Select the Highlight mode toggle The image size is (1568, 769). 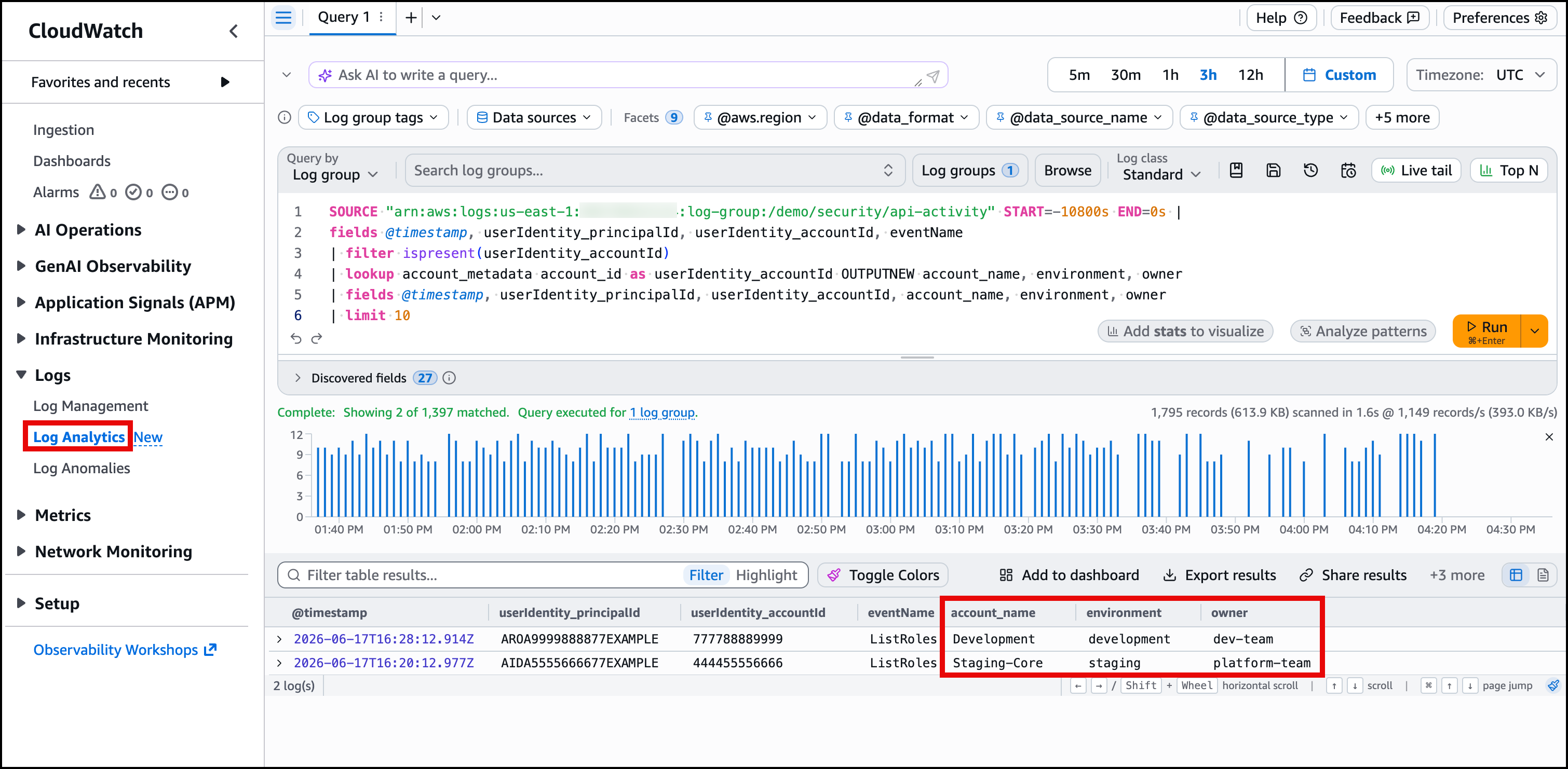click(766, 575)
